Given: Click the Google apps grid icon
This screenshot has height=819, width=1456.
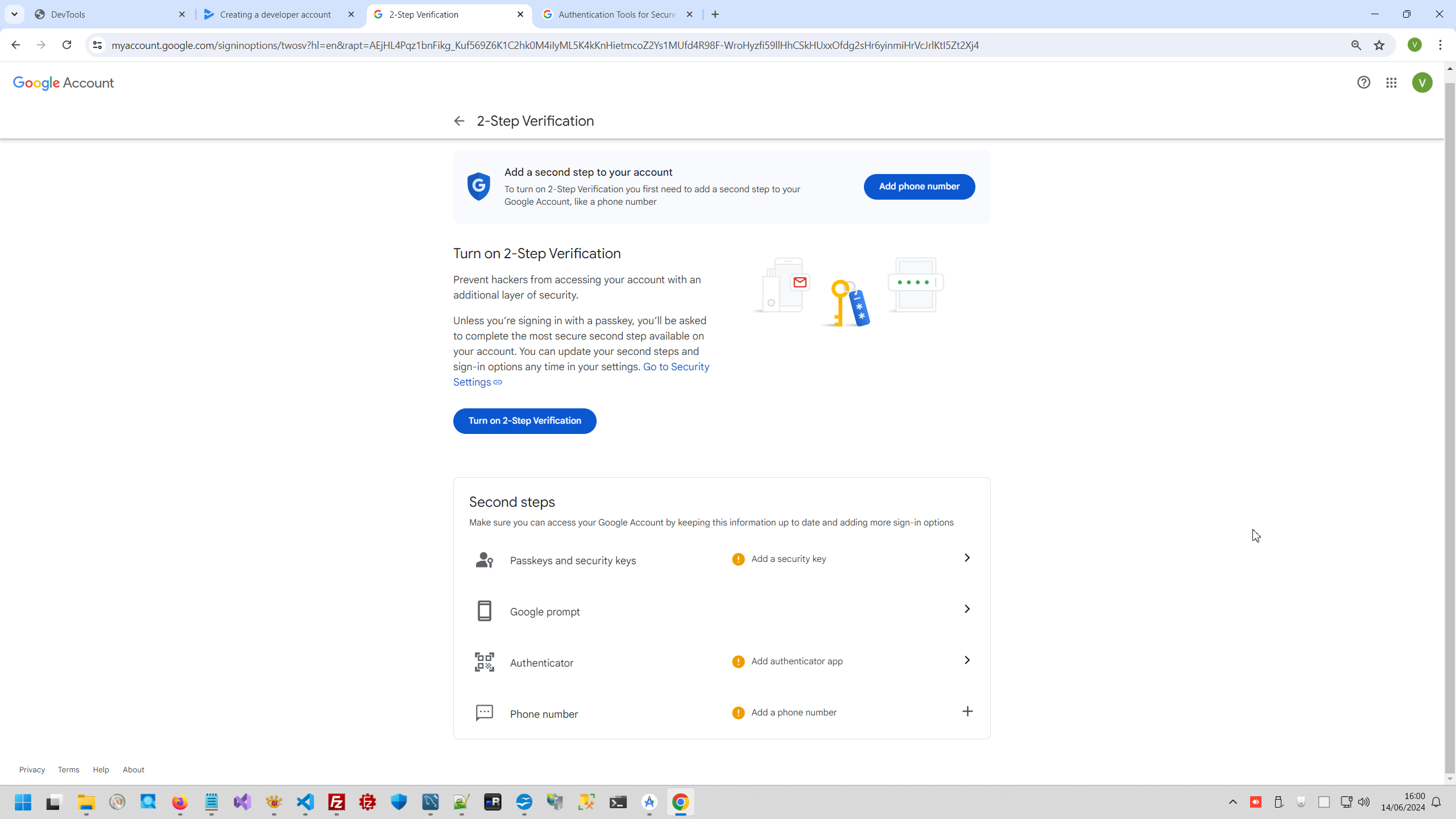Looking at the screenshot, I should coord(1391,83).
